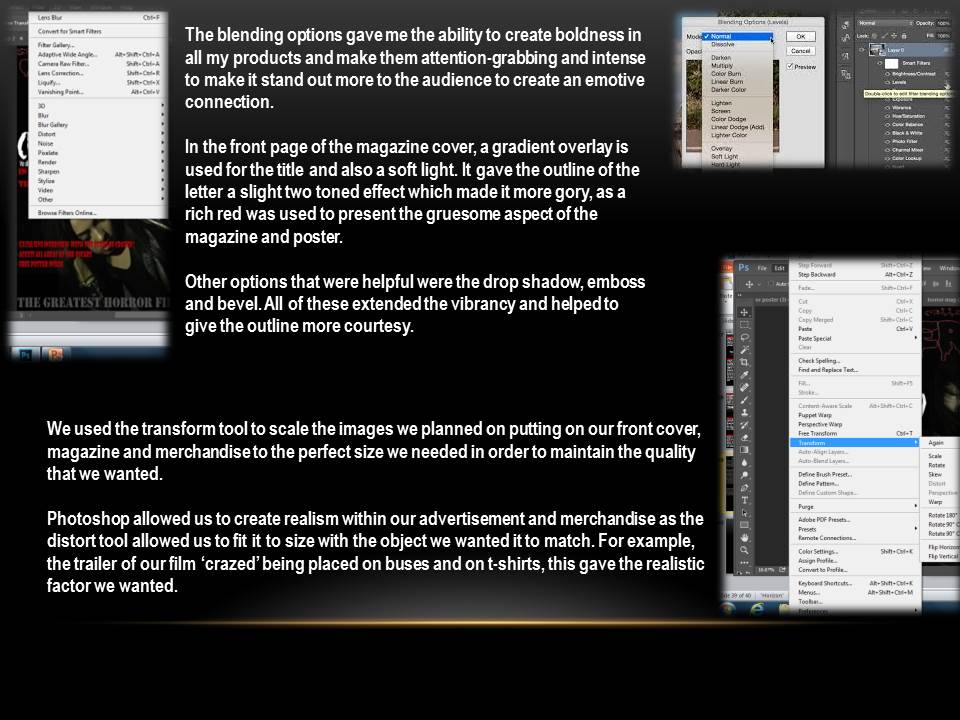The image size is (960, 720).
Task: Click the Windows Start orb
Action: point(729,609)
